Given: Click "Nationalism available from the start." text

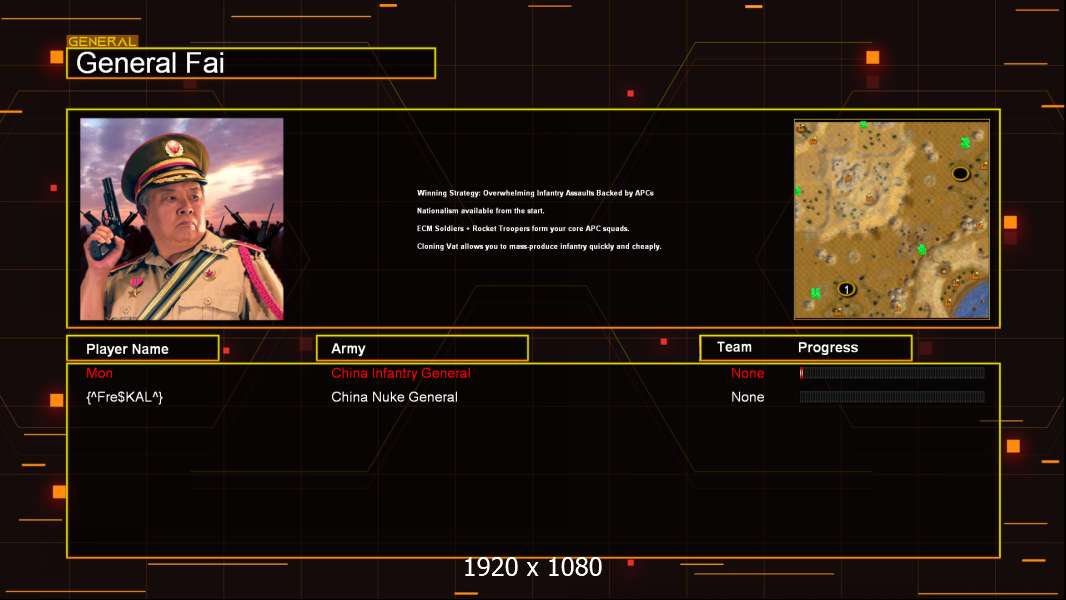Looking at the screenshot, I should 481,211.
